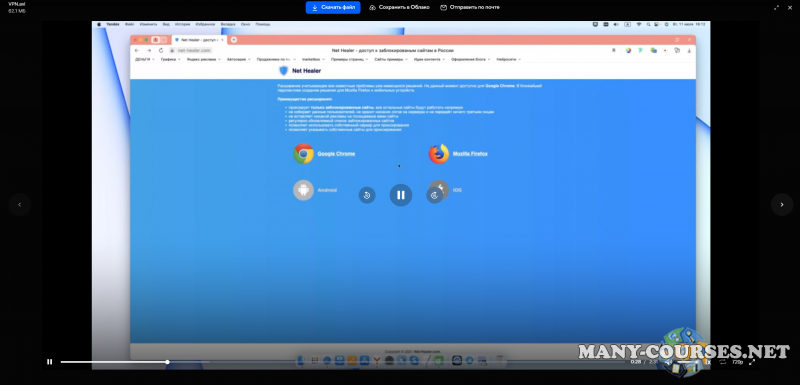Toggle viewer expand icon beside the close X
The image size is (800, 385).
click(777, 7)
